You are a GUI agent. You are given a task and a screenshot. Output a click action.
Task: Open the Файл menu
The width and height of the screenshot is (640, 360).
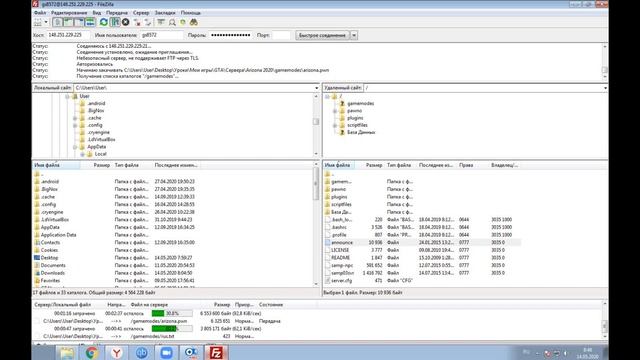tap(40, 13)
